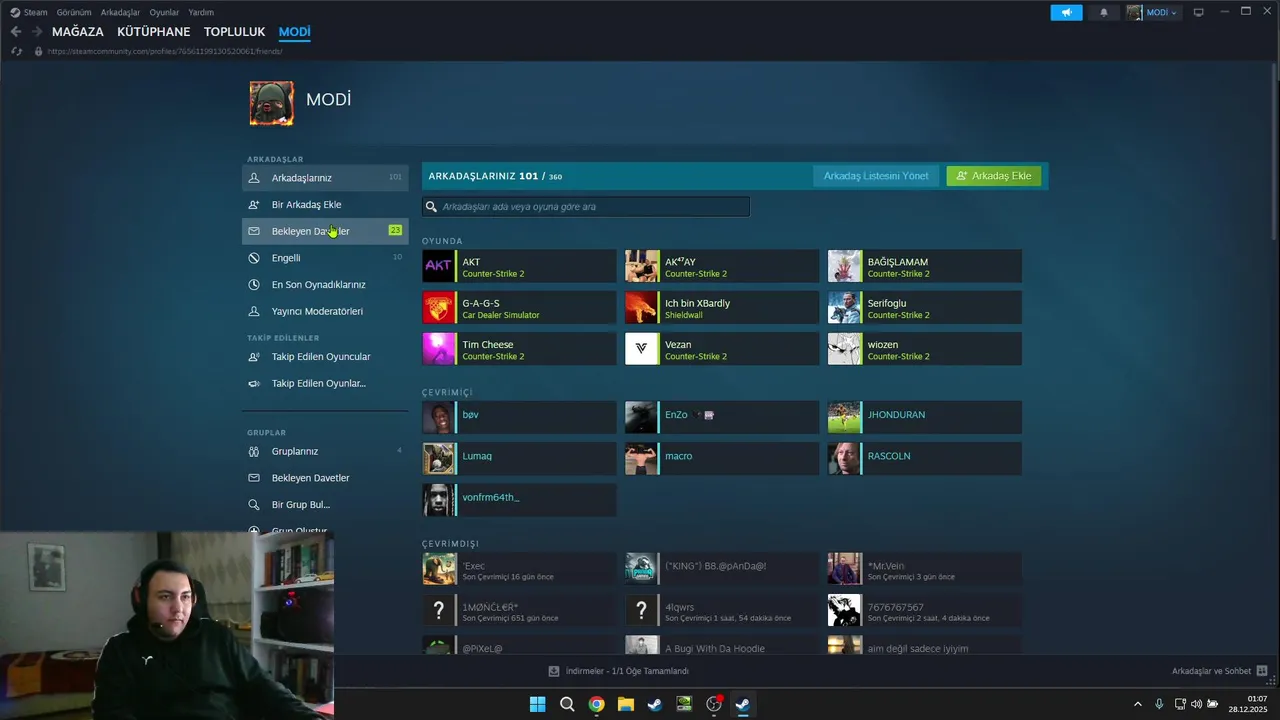Open wiozen friend card
Viewport: 1280px width, 720px height.
[x=925, y=349]
